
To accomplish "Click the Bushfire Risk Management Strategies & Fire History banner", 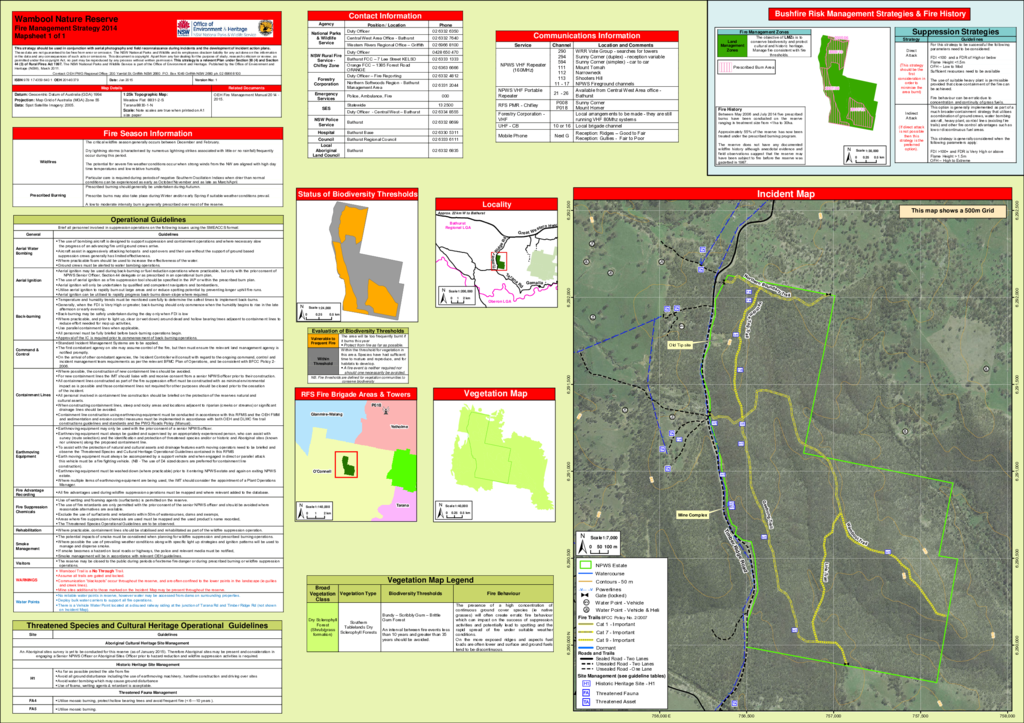I will pos(870,14).
